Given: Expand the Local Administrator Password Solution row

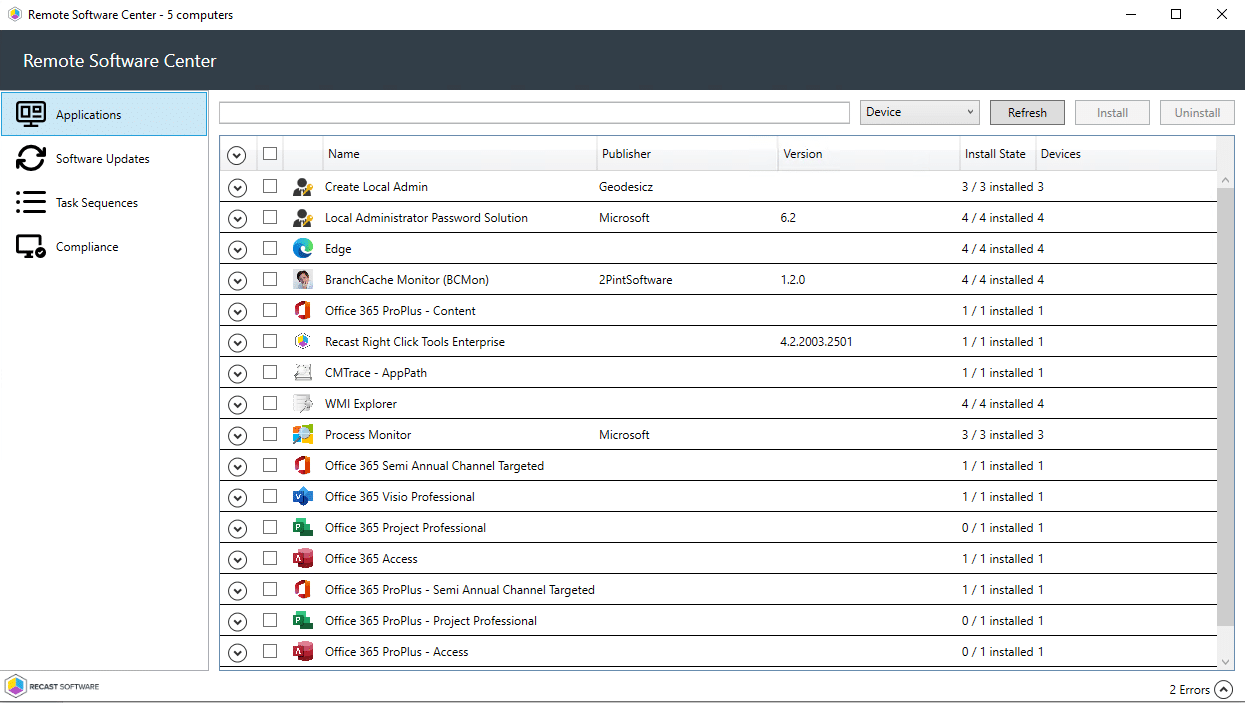Looking at the screenshot, I should [237, 219].
